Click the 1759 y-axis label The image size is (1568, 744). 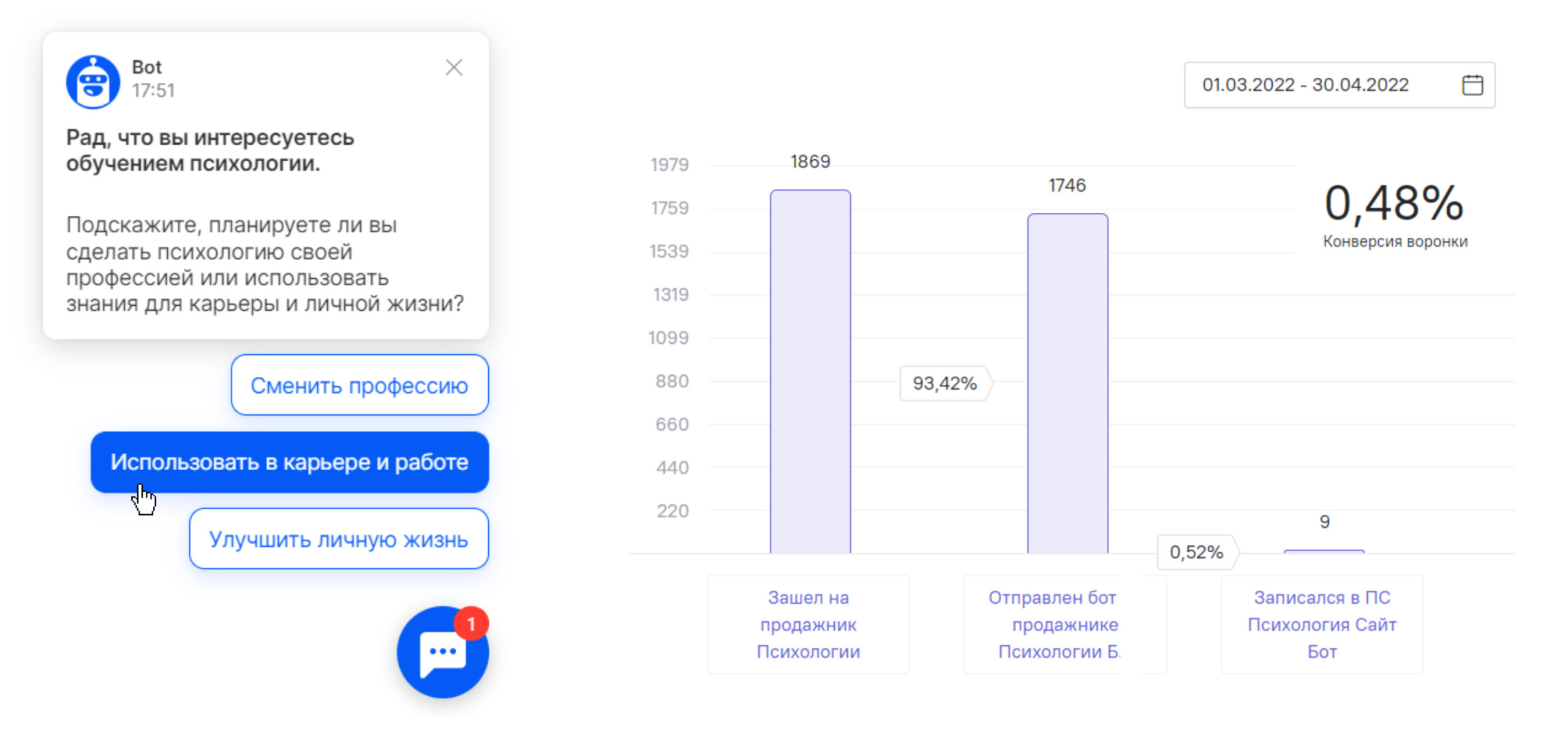tap(669, 208)
